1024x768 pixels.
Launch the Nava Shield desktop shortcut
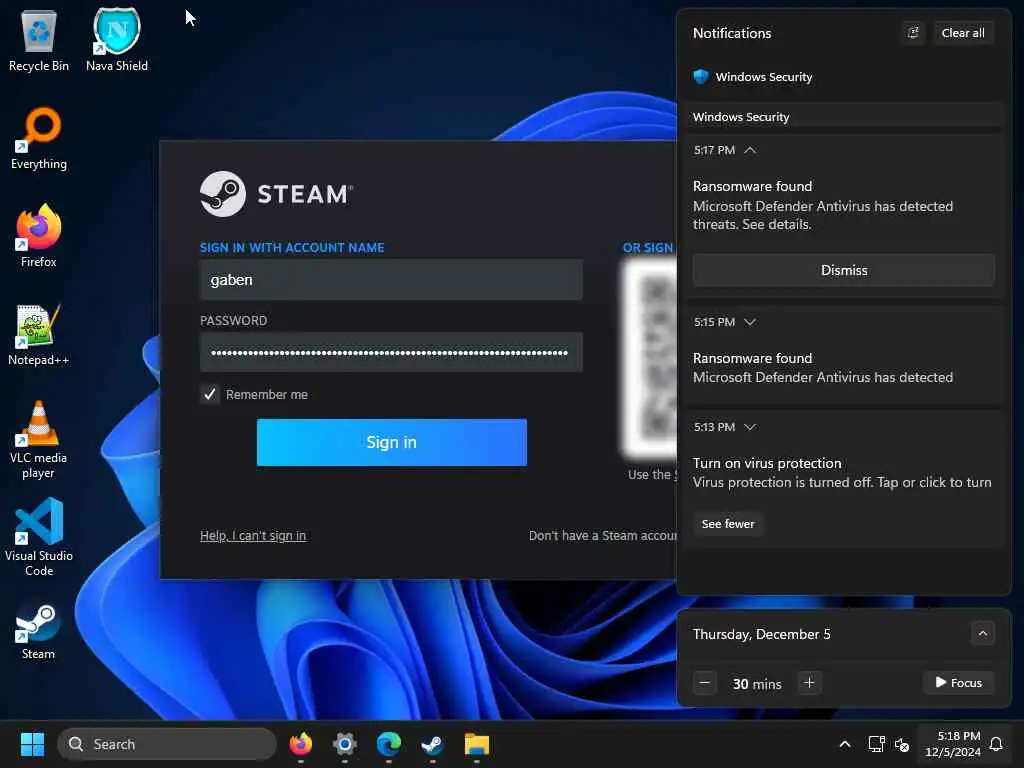(117, 40)
